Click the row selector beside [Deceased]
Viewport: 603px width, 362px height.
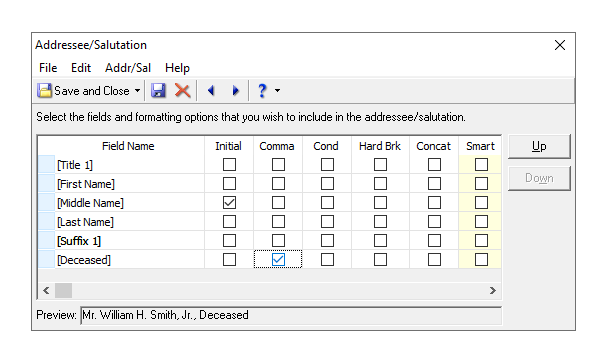47,260
